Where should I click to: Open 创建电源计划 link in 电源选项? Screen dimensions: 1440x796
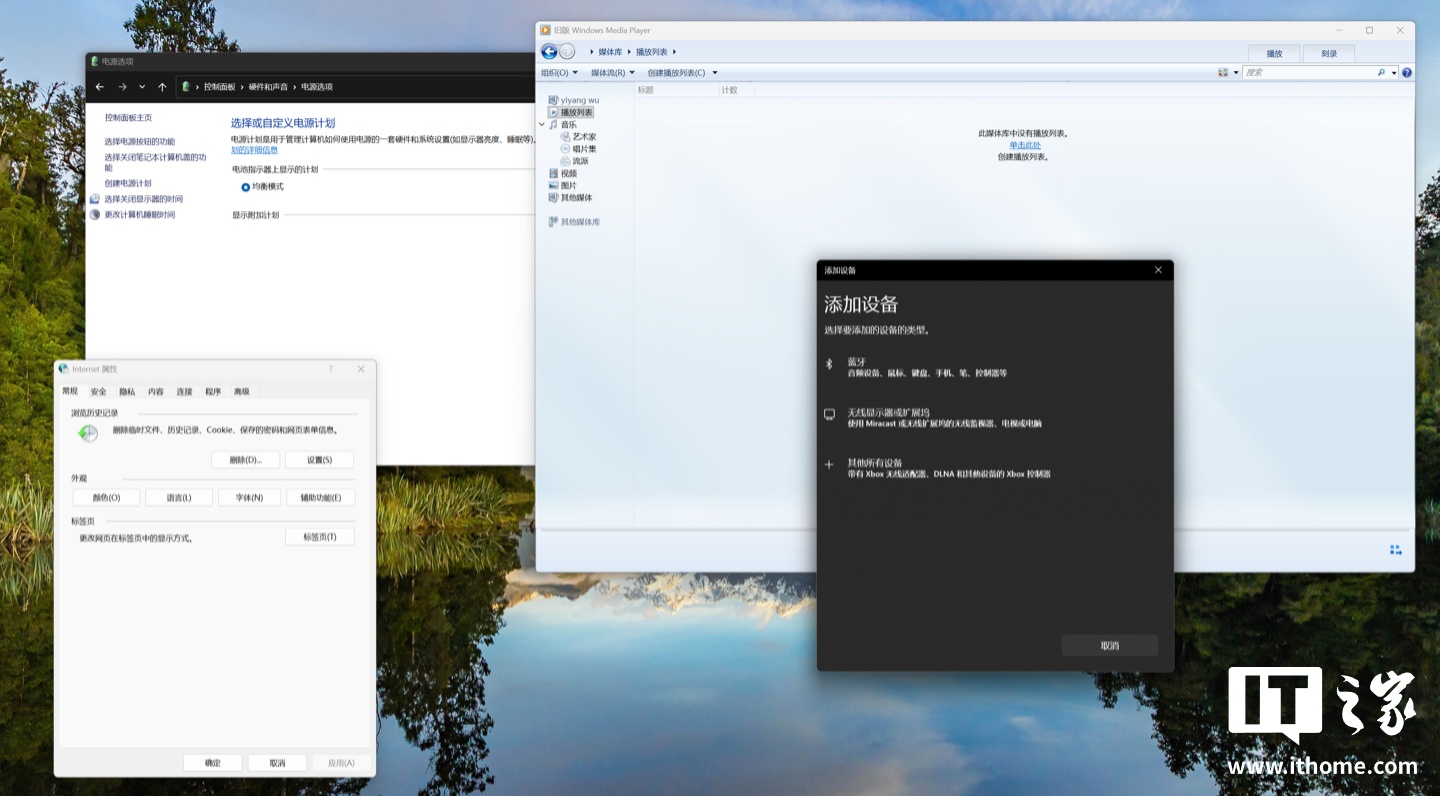(x=128, y=184)
